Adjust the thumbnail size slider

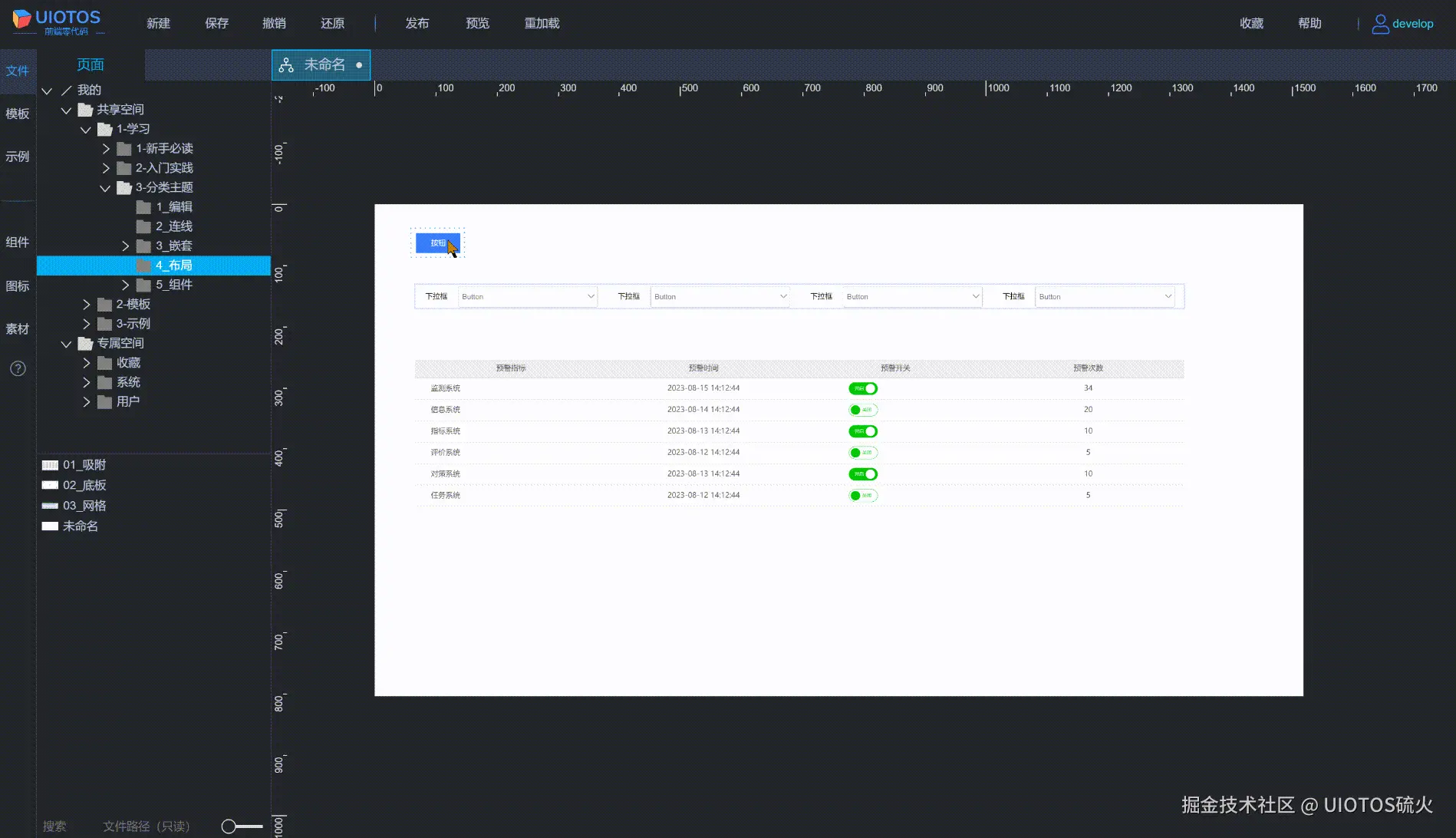pos(242,826)
